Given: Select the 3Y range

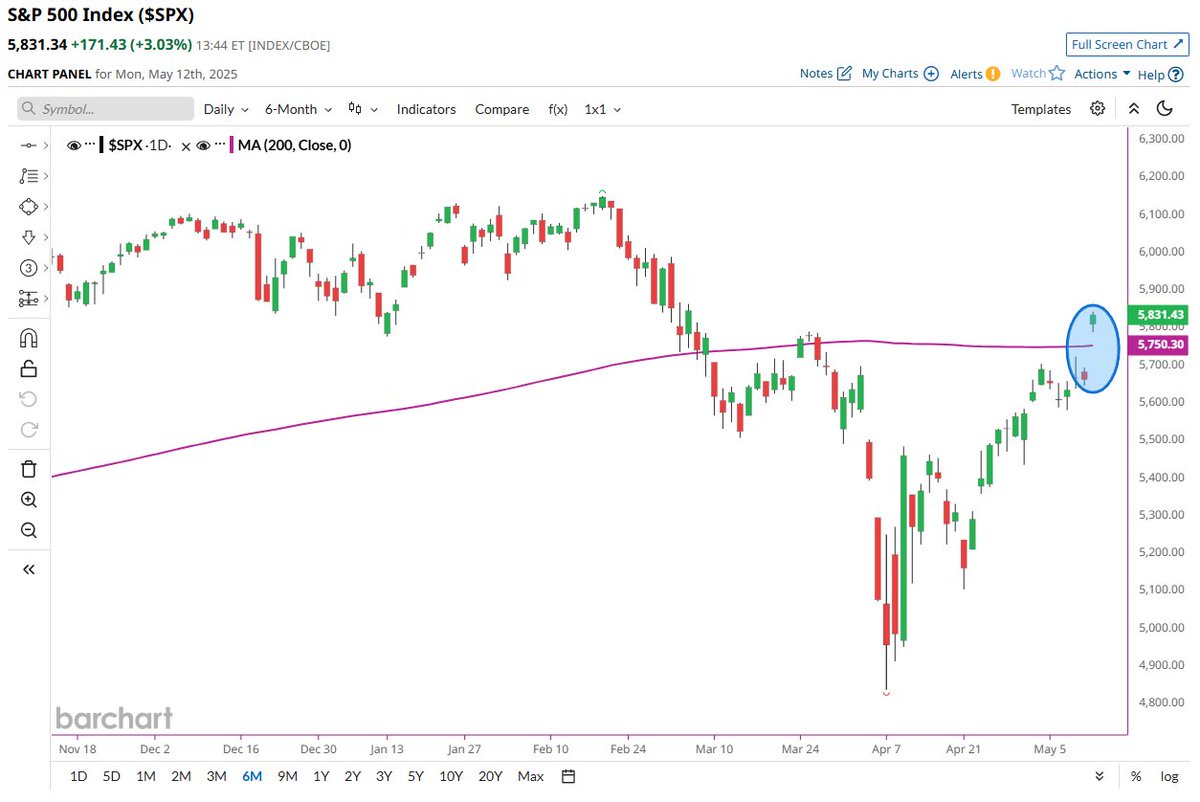Looking at the screenshot, I should pyautogui.click(x=384, y=776).
